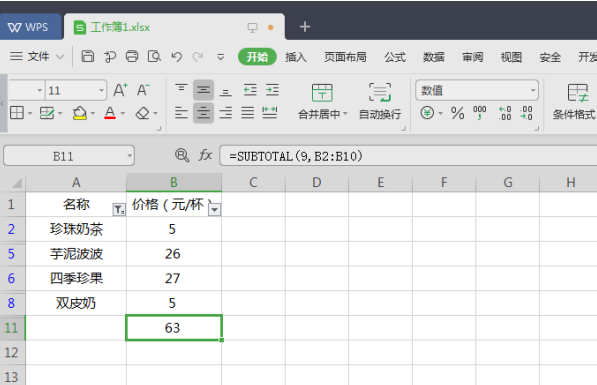Switch to the 插入 tab

point(296,57)
